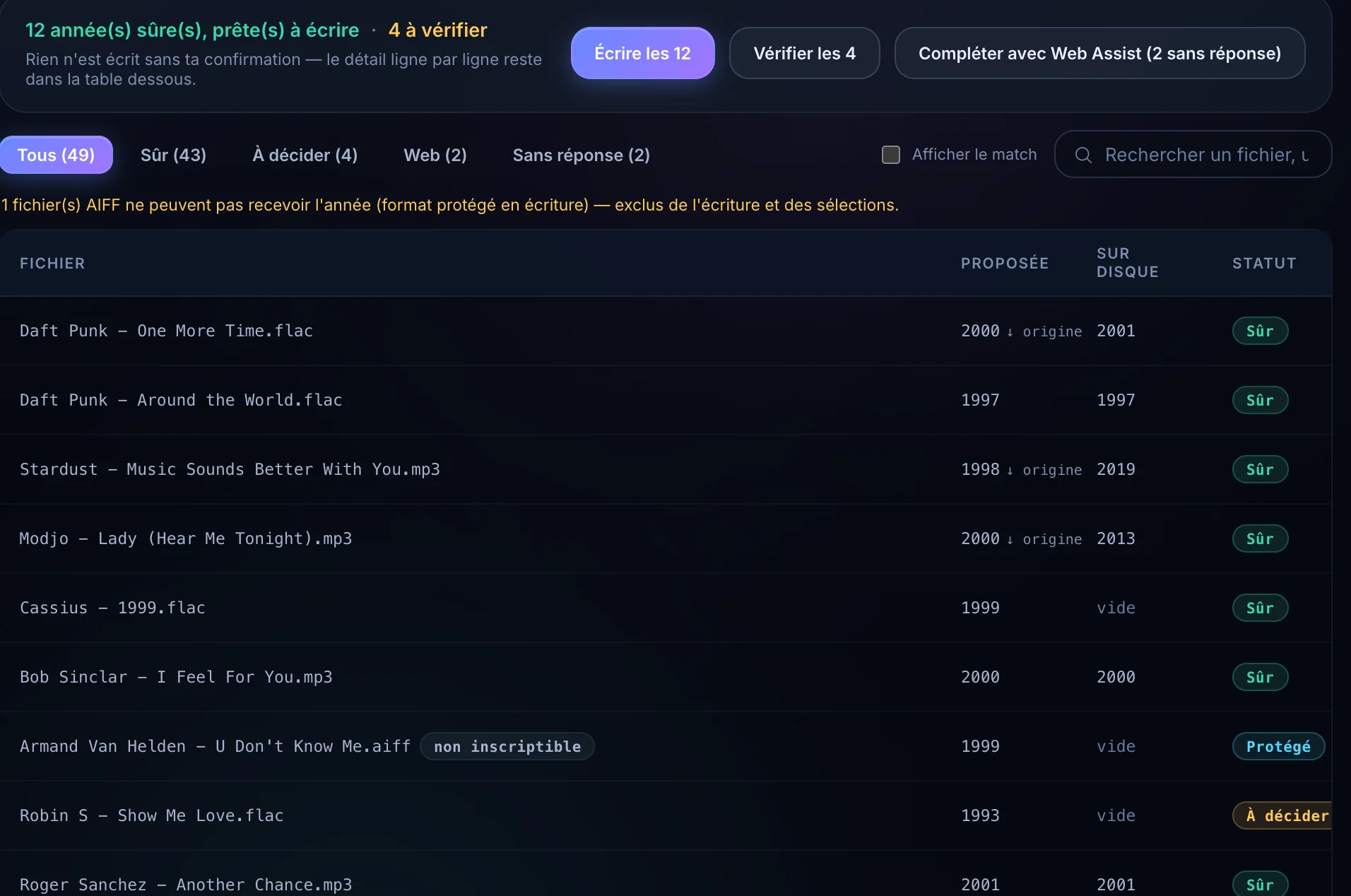Click on-disk year '2001' for Roger Sanchez
Screen dimensions: 1351x896
point(1116,885)
